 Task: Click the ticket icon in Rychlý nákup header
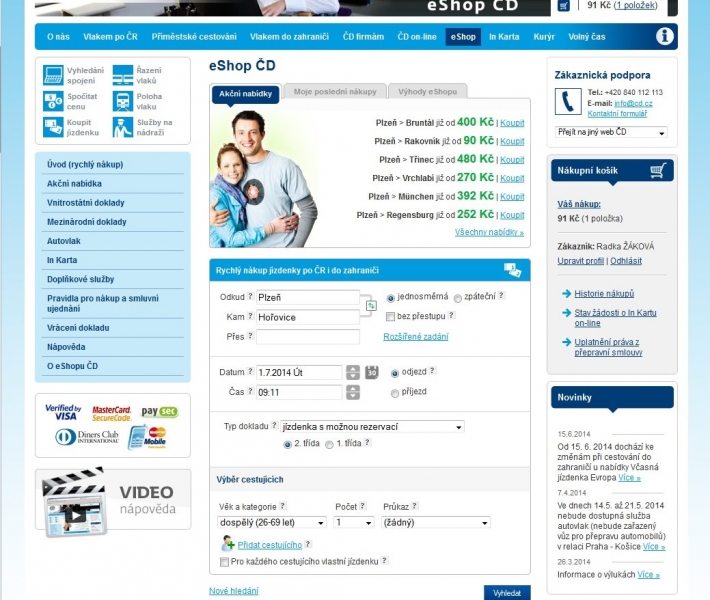coord(513,270)
